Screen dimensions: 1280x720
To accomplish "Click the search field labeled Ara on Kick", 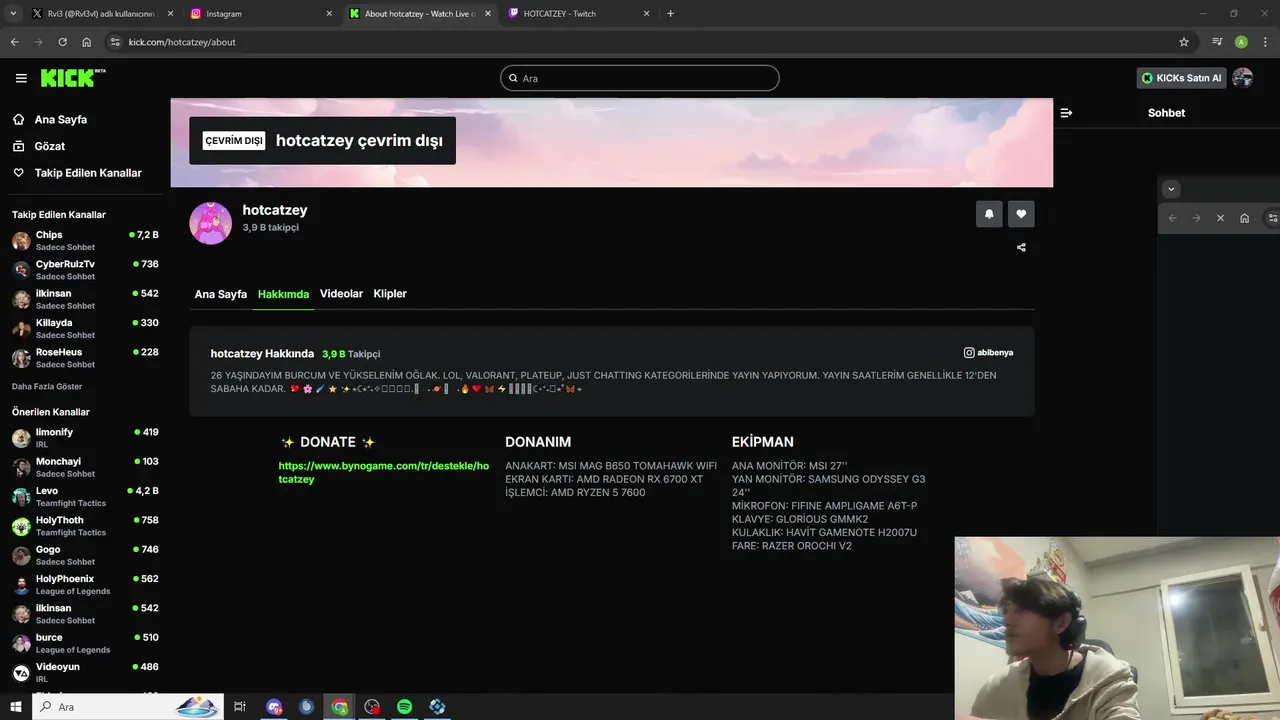I will pos(640,78).
